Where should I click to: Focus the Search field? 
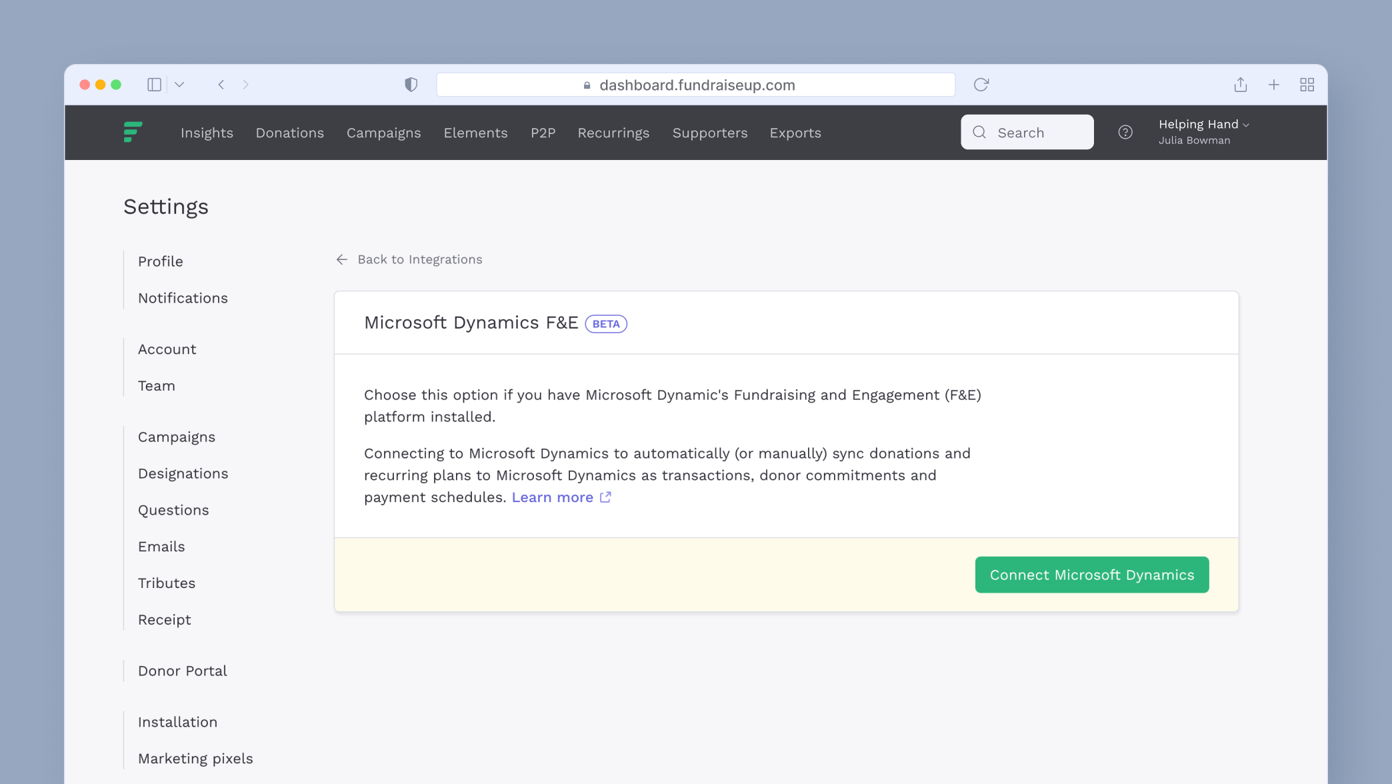pyautogui.click(x=1027, y=132)
